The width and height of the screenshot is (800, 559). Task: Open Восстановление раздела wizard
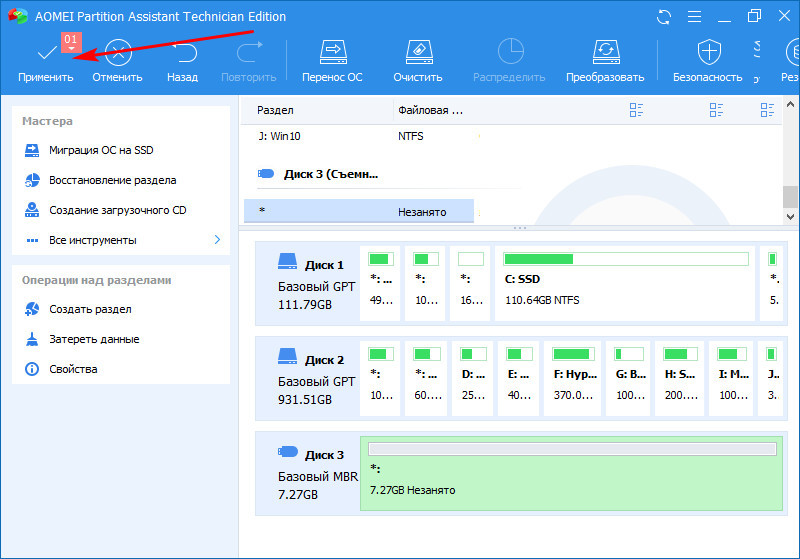(x=101, y=180)
